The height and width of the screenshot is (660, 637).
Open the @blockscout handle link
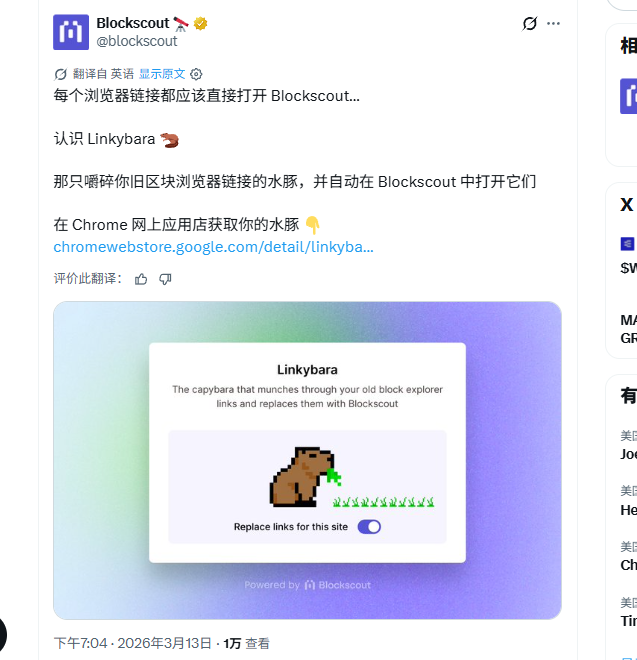coord(137,41)
